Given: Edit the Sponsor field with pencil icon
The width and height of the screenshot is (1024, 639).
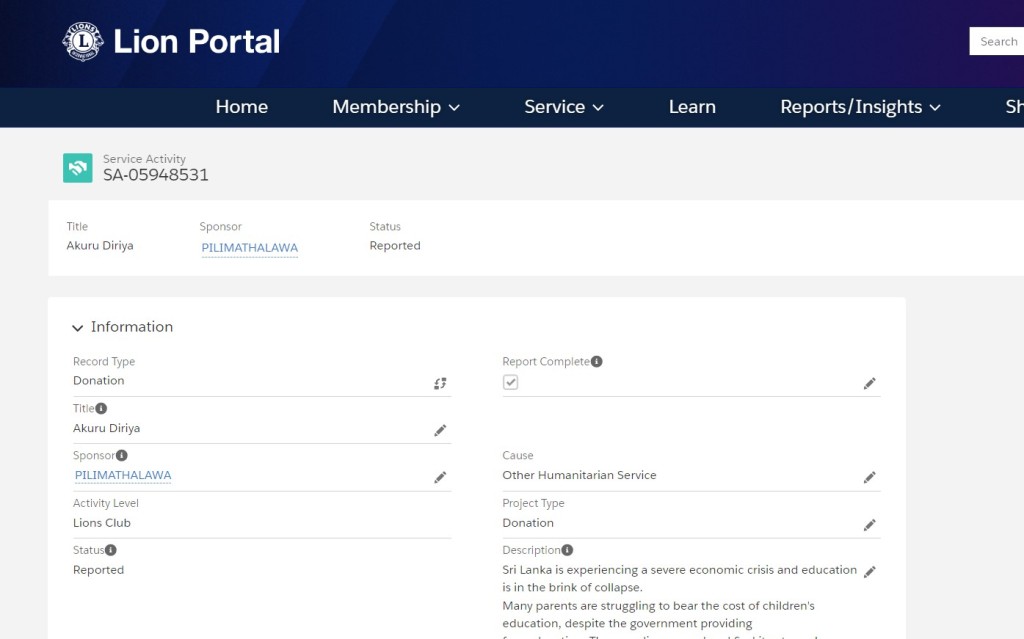Looking at the screenshot, I should coord(440,478).
